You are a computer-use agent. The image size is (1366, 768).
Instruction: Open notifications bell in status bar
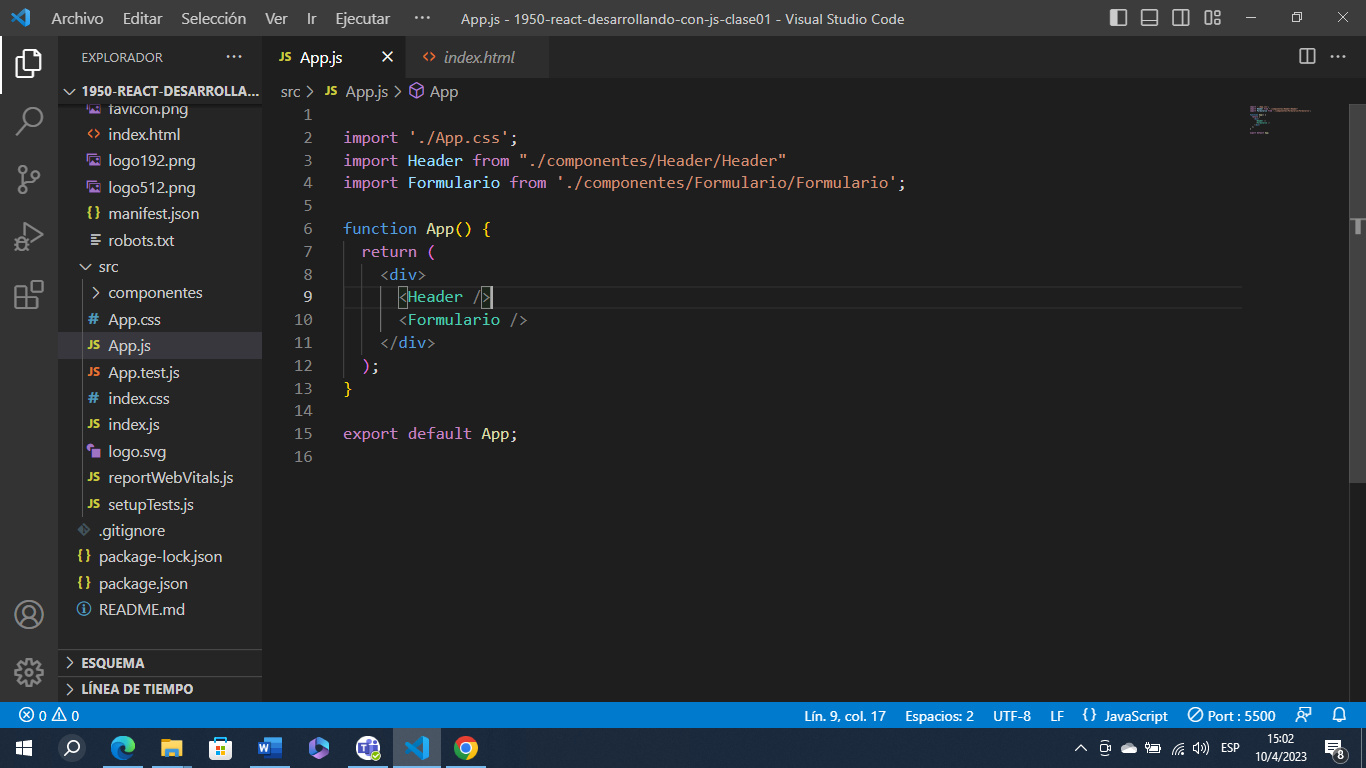pos(1339,716)
